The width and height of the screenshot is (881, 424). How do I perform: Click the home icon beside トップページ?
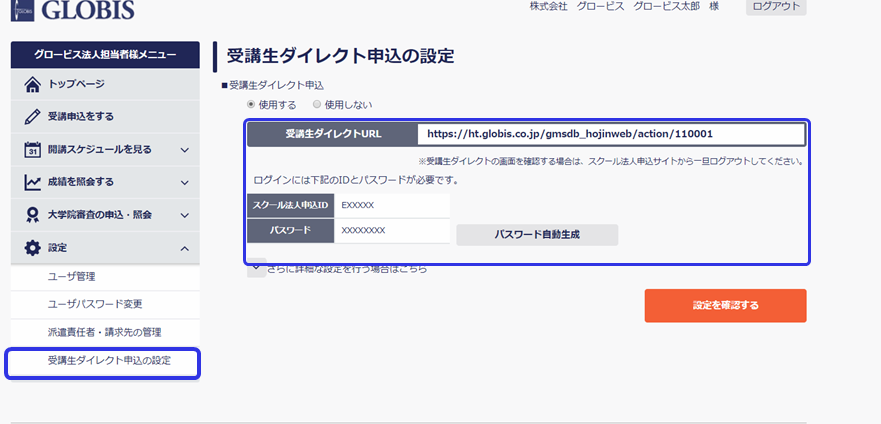[x=33, y=85]
